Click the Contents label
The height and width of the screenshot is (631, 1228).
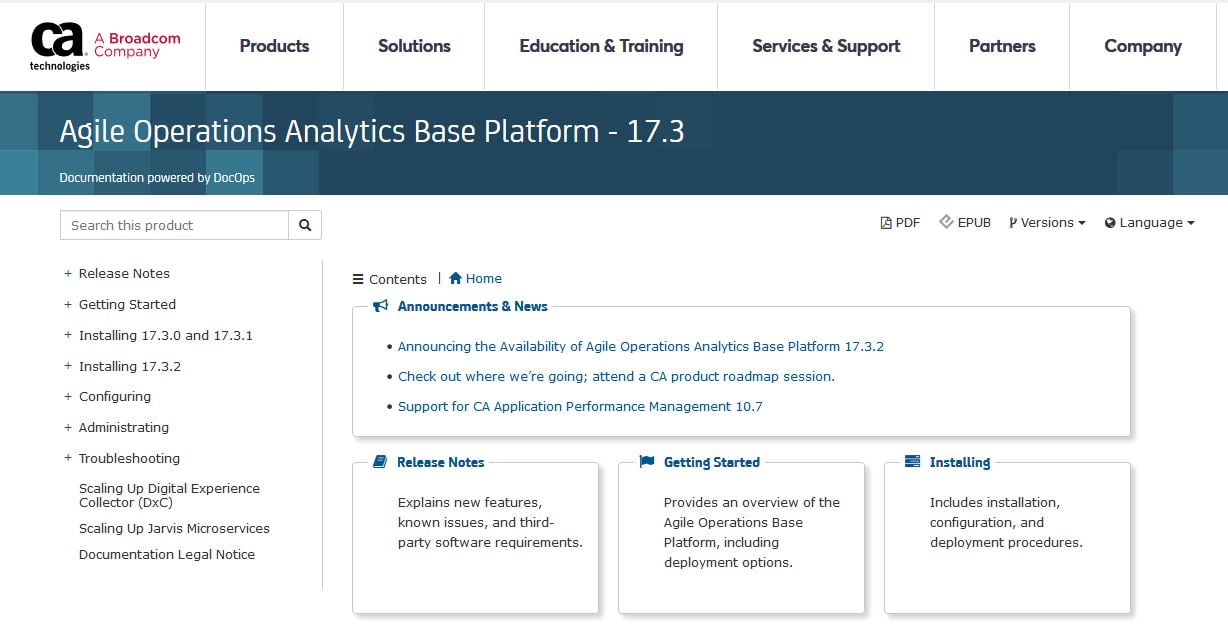398,279
